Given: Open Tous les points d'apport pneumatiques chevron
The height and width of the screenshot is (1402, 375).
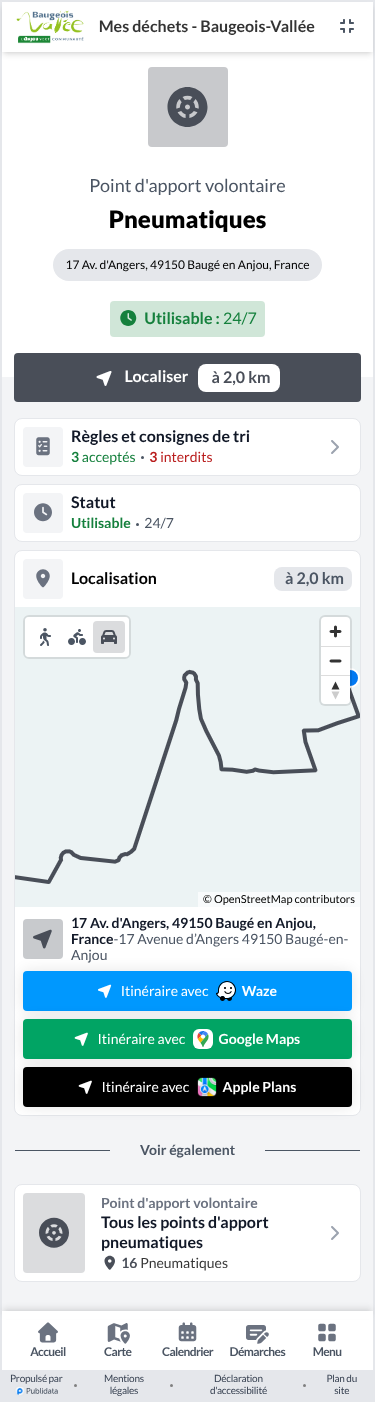Looking at the screenshot, I should click(335, 1233).
